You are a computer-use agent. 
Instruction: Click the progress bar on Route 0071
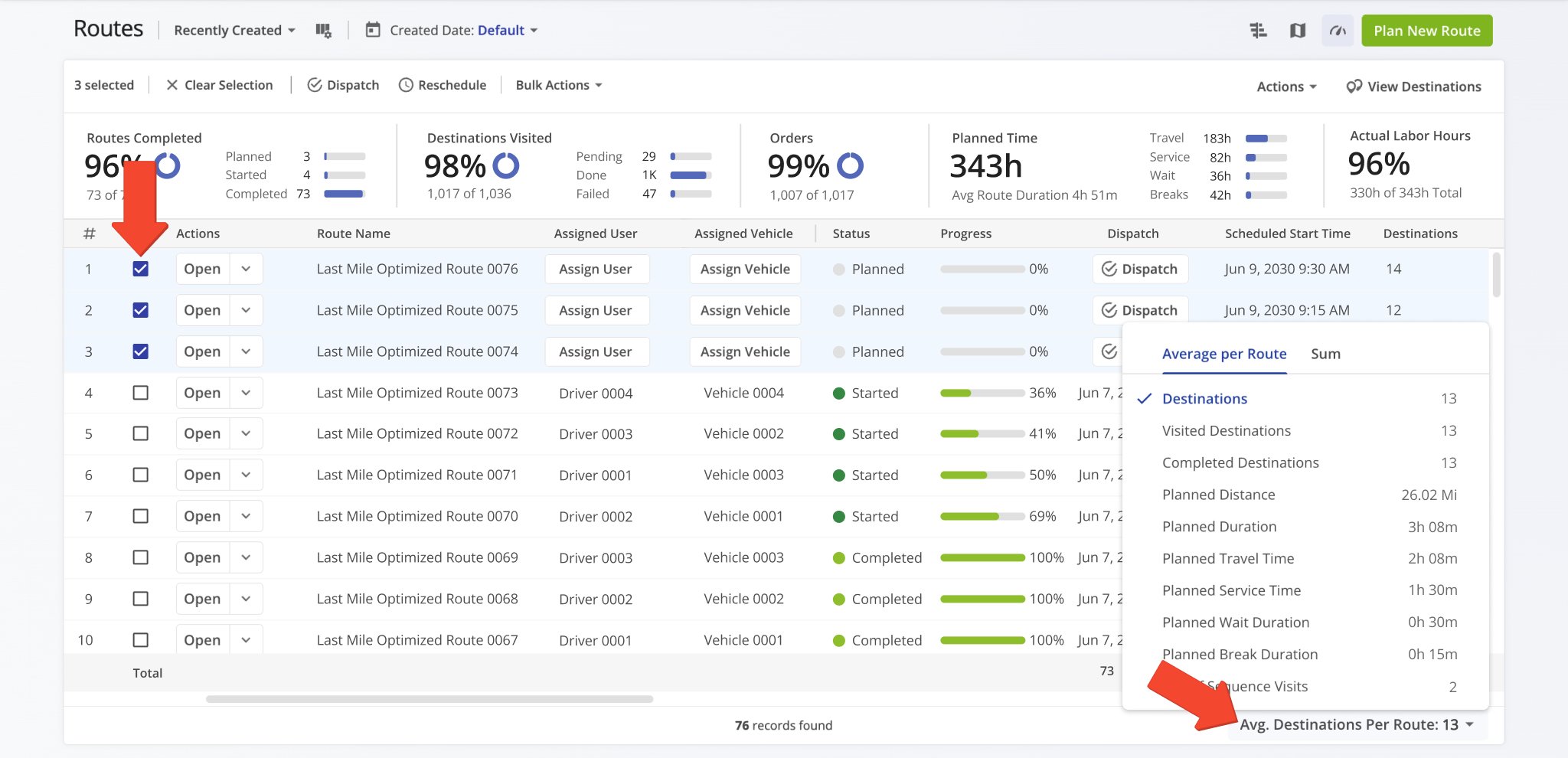pos(982,475)
